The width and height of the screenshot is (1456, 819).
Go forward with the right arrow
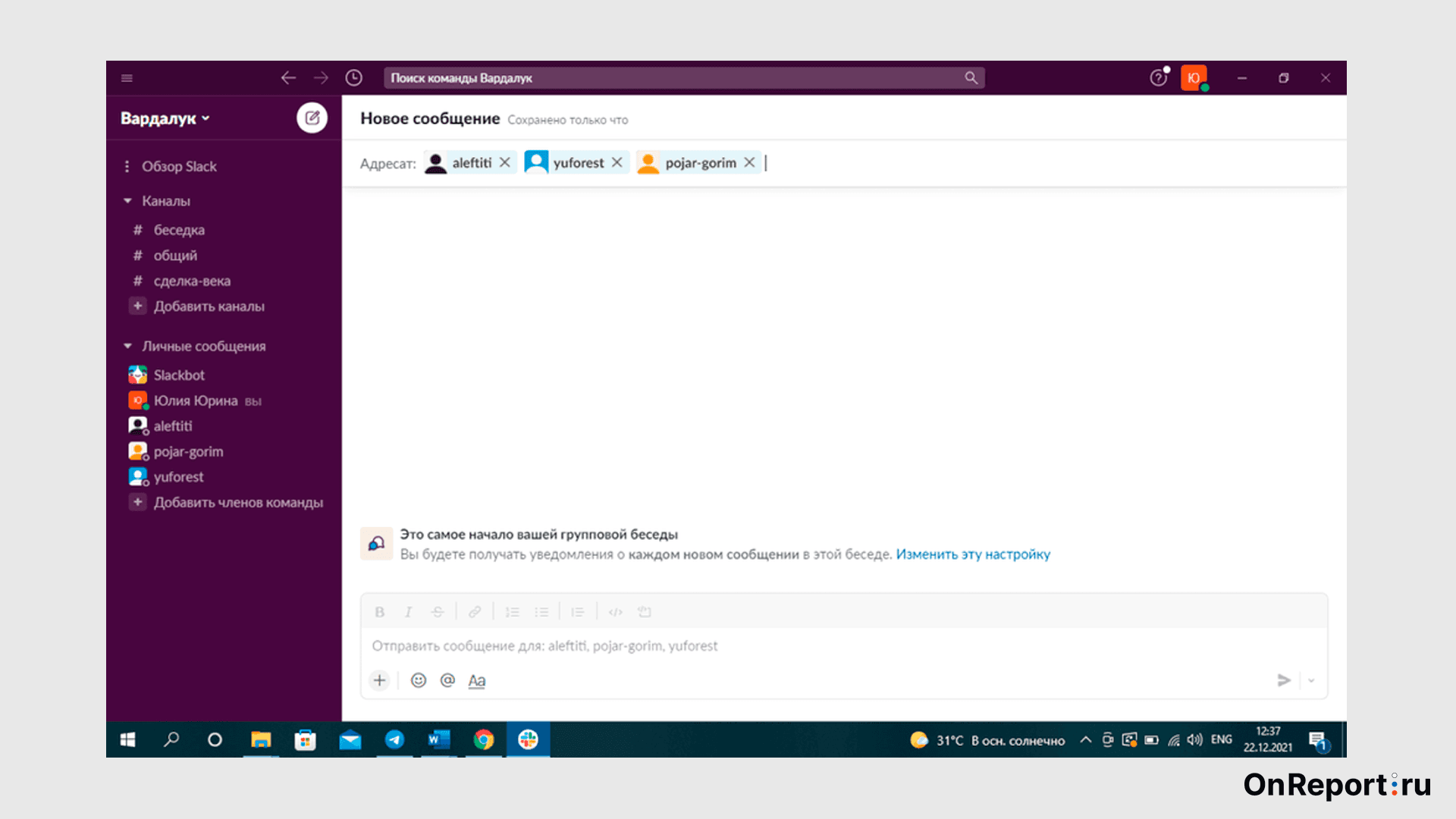pos(322,78)
